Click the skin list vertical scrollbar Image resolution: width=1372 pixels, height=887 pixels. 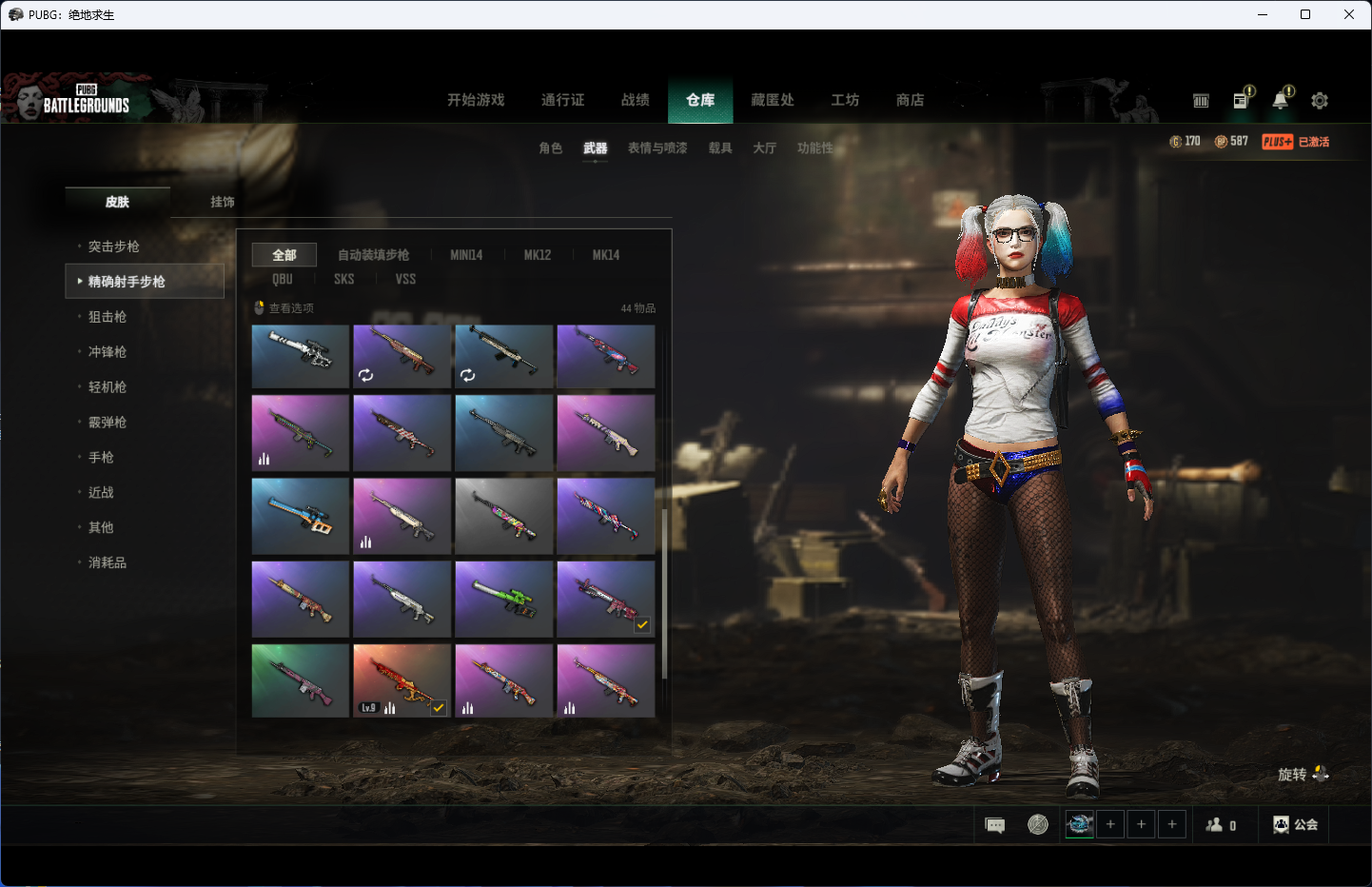664,593
